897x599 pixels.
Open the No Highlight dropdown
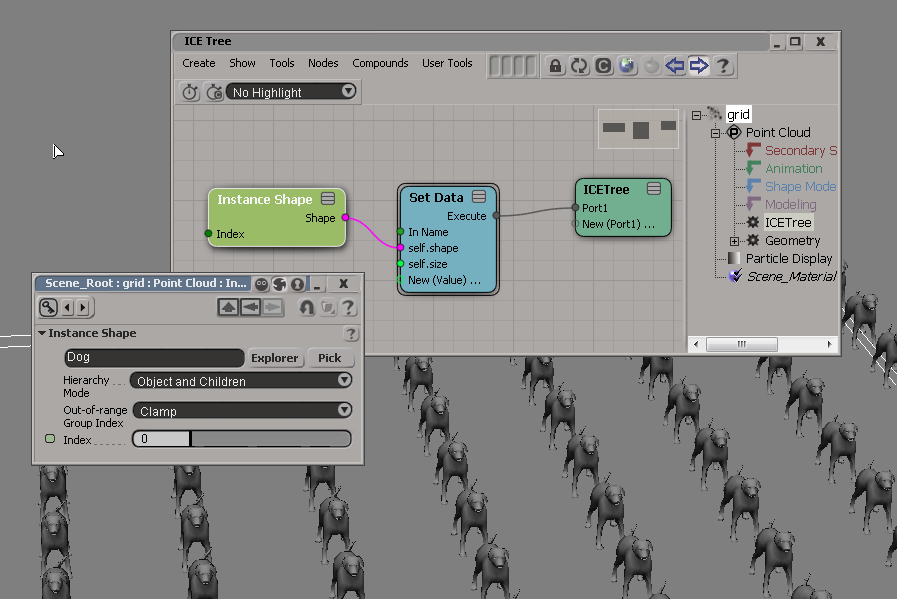(x=292, y=92)
